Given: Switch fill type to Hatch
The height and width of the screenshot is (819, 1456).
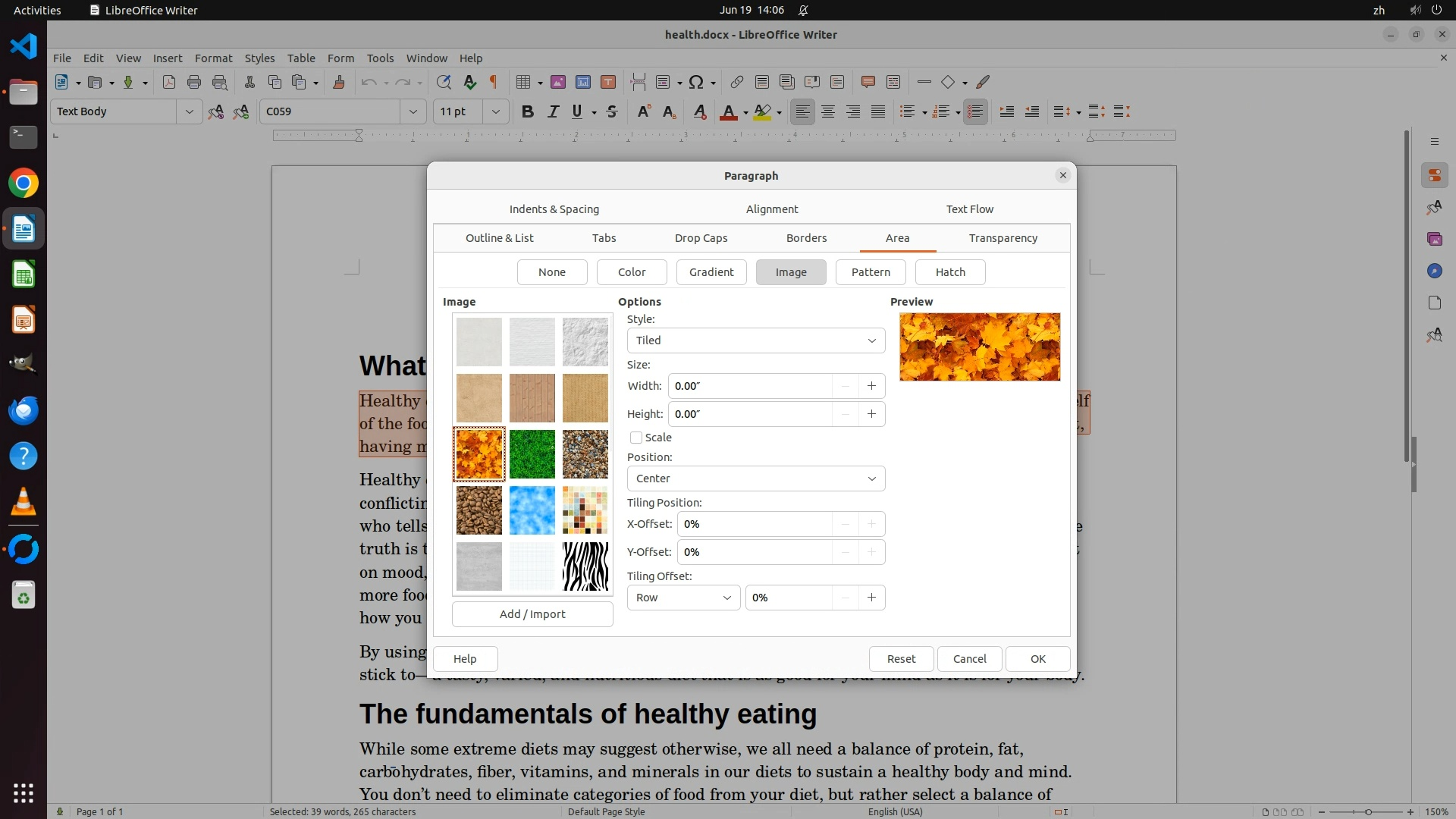Looking at the screenshot, I should 949,272.
